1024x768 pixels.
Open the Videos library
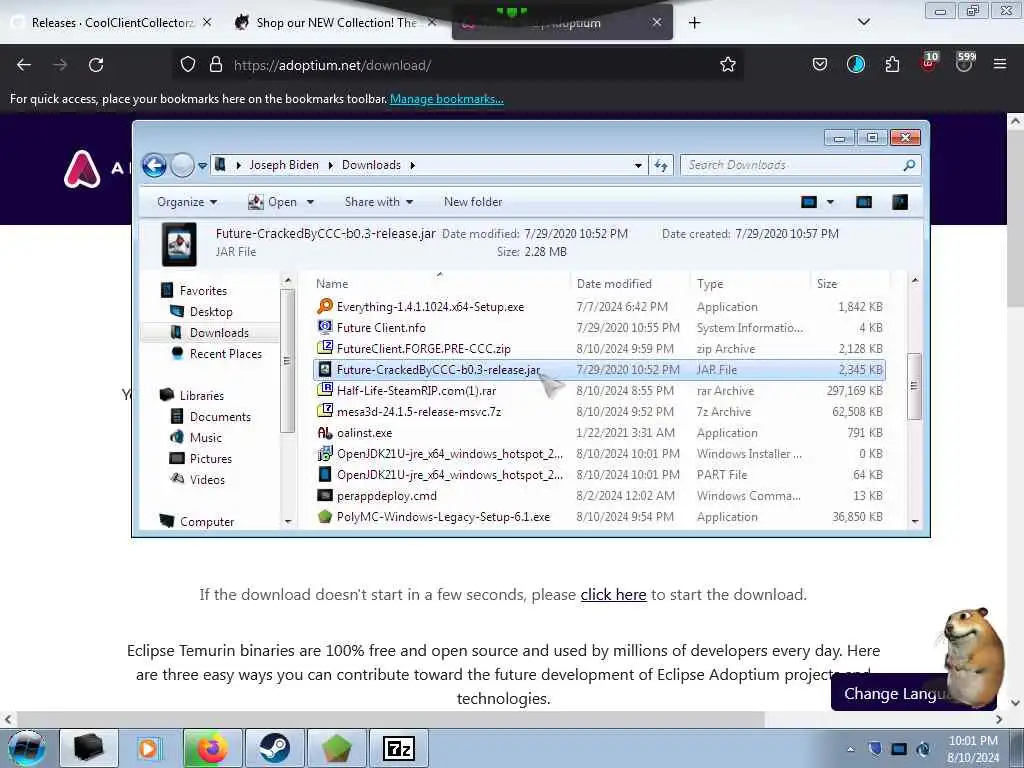(207, 479)
